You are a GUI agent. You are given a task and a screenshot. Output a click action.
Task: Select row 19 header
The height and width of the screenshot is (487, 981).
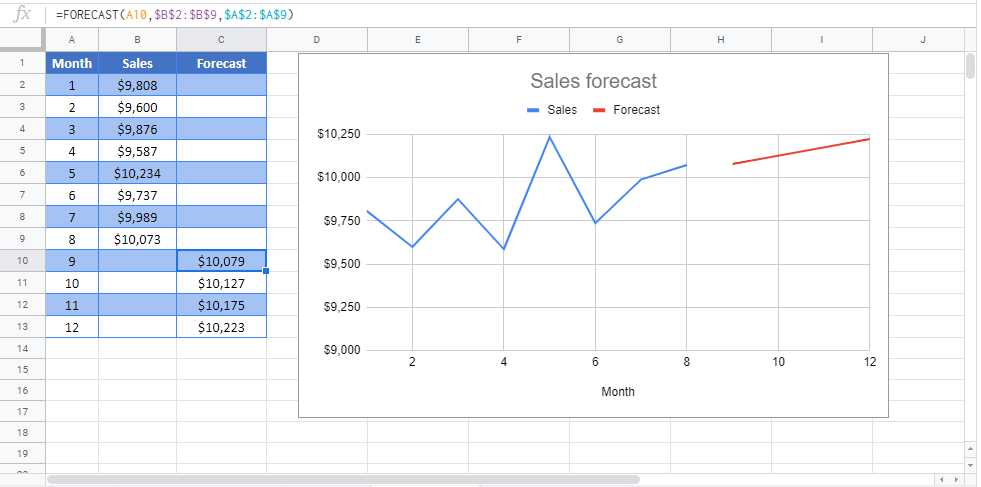tap(22, 453)
